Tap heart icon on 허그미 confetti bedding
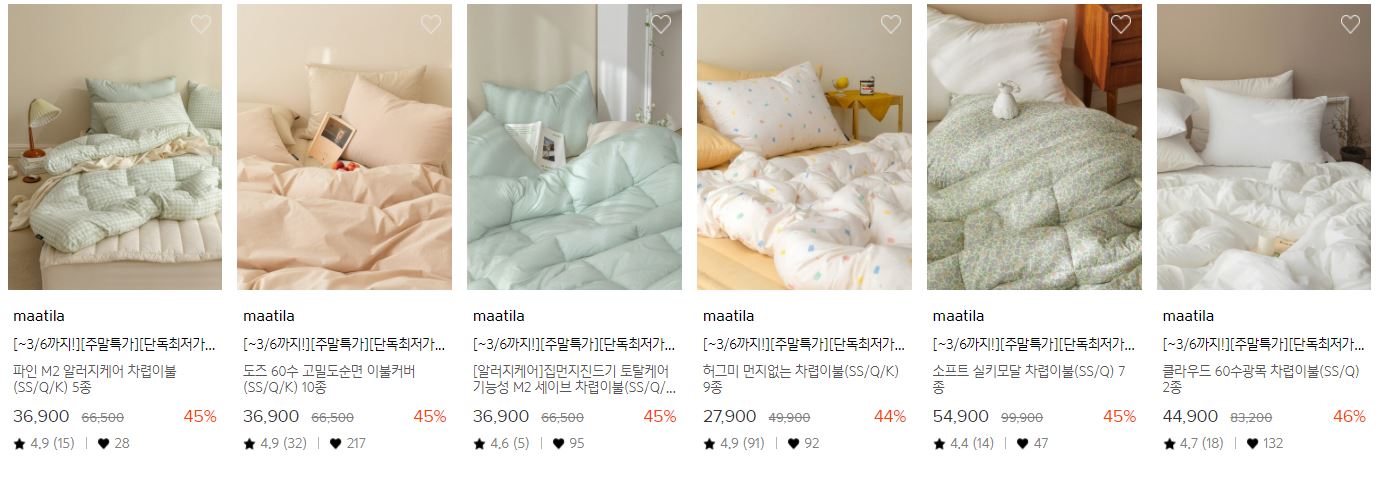Image resolution: width=1380 pixels, height=484 pixels. point(891,25)
